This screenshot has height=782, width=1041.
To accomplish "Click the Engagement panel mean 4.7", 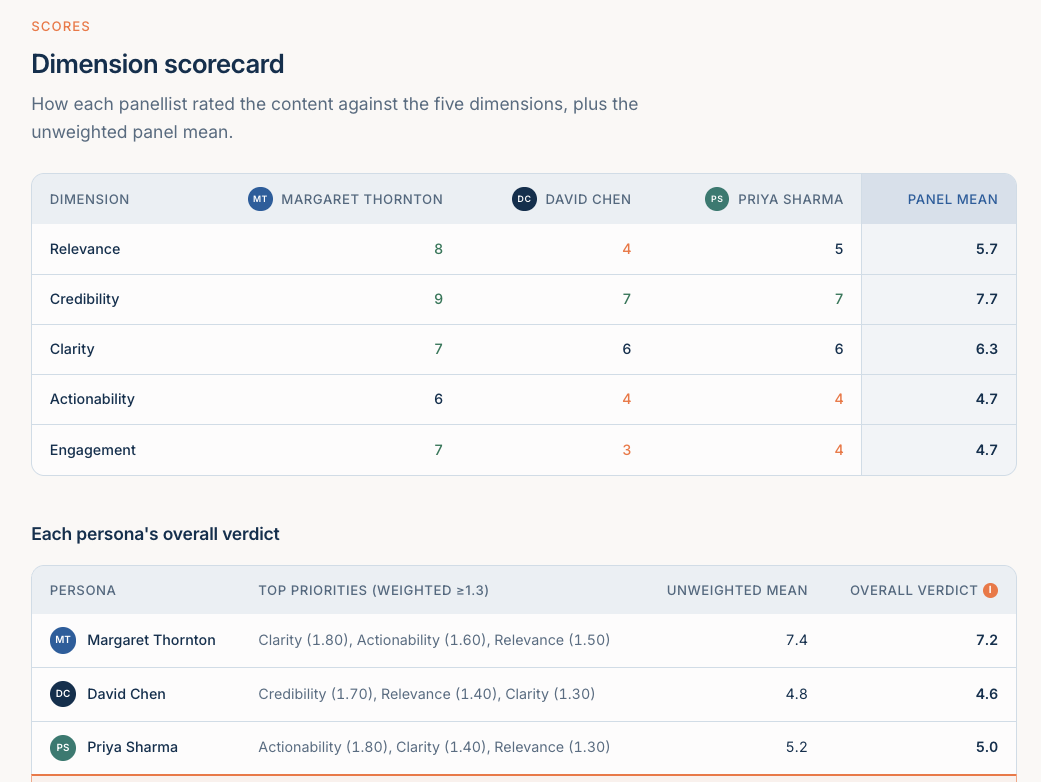I will click(987, 450).
